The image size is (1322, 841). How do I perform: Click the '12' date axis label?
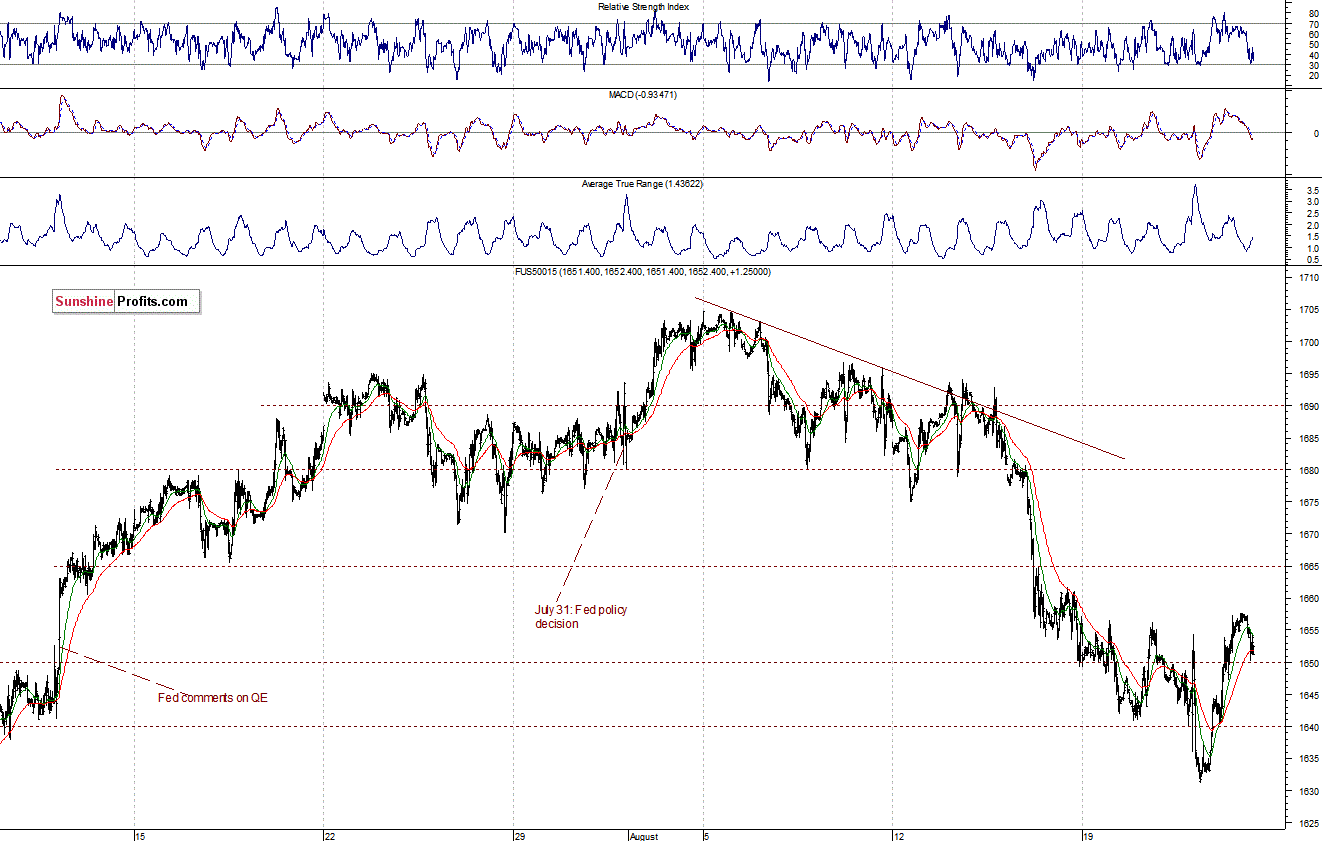tap(898, 835)
